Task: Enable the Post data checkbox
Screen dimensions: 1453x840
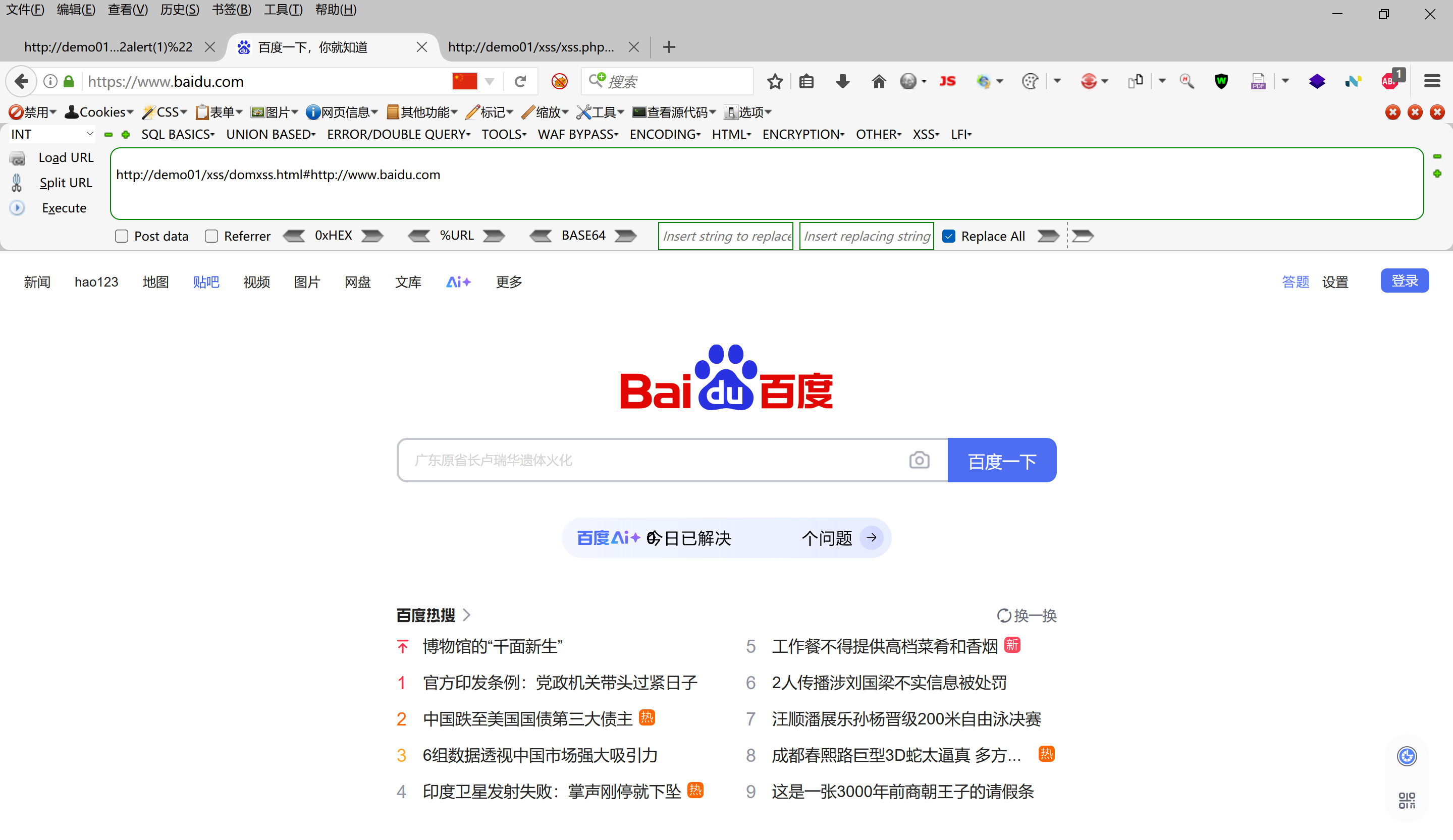Action: point(122,236)
